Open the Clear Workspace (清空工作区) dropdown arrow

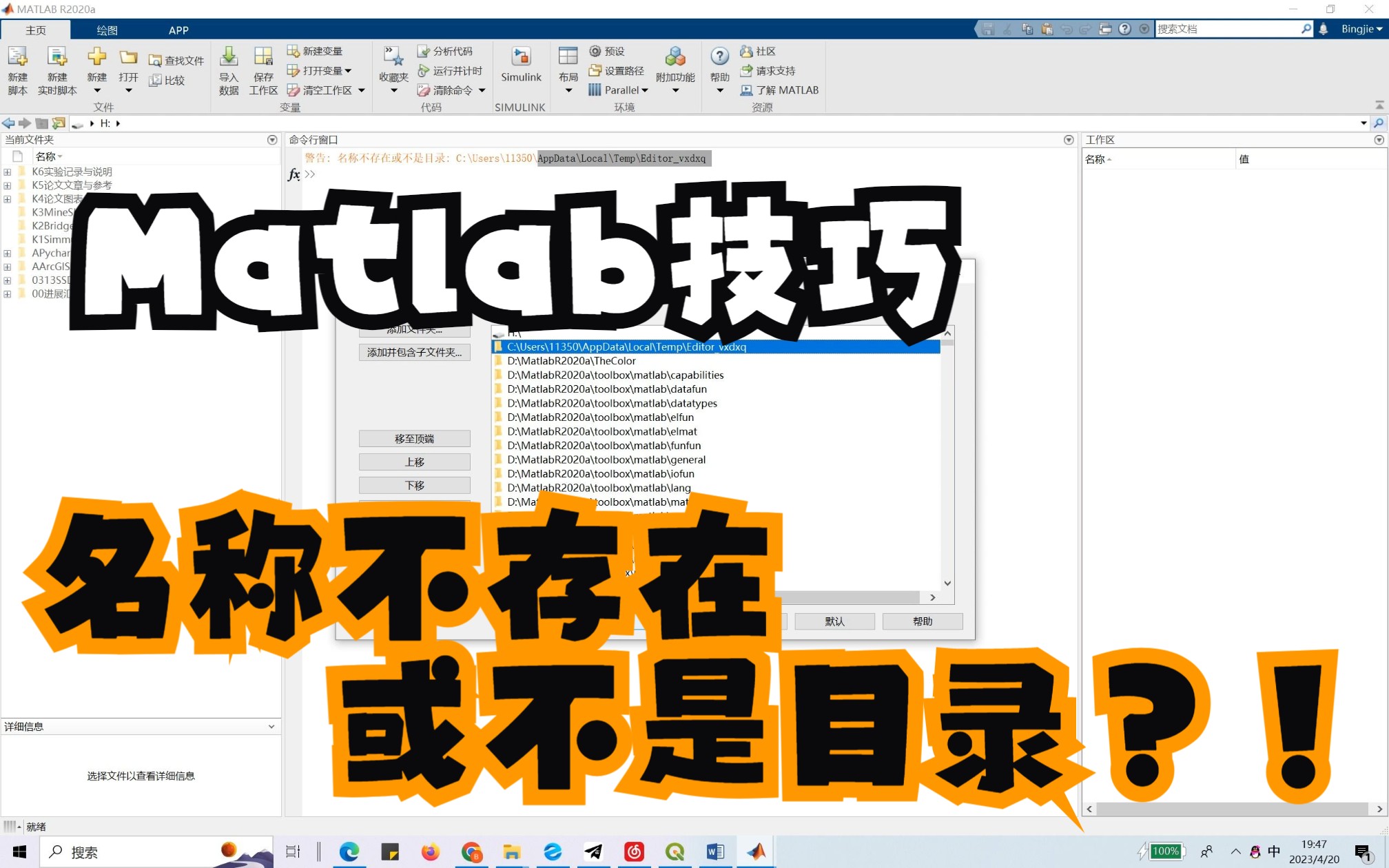coord(362,90)
